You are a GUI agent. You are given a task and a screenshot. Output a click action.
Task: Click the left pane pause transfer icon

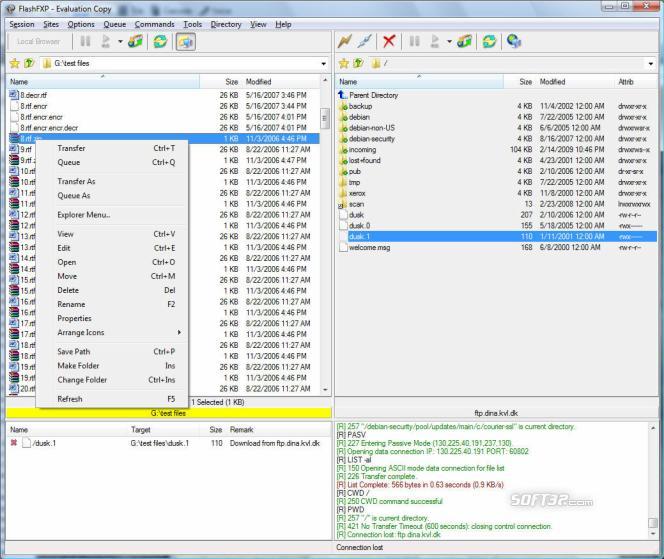85,42
